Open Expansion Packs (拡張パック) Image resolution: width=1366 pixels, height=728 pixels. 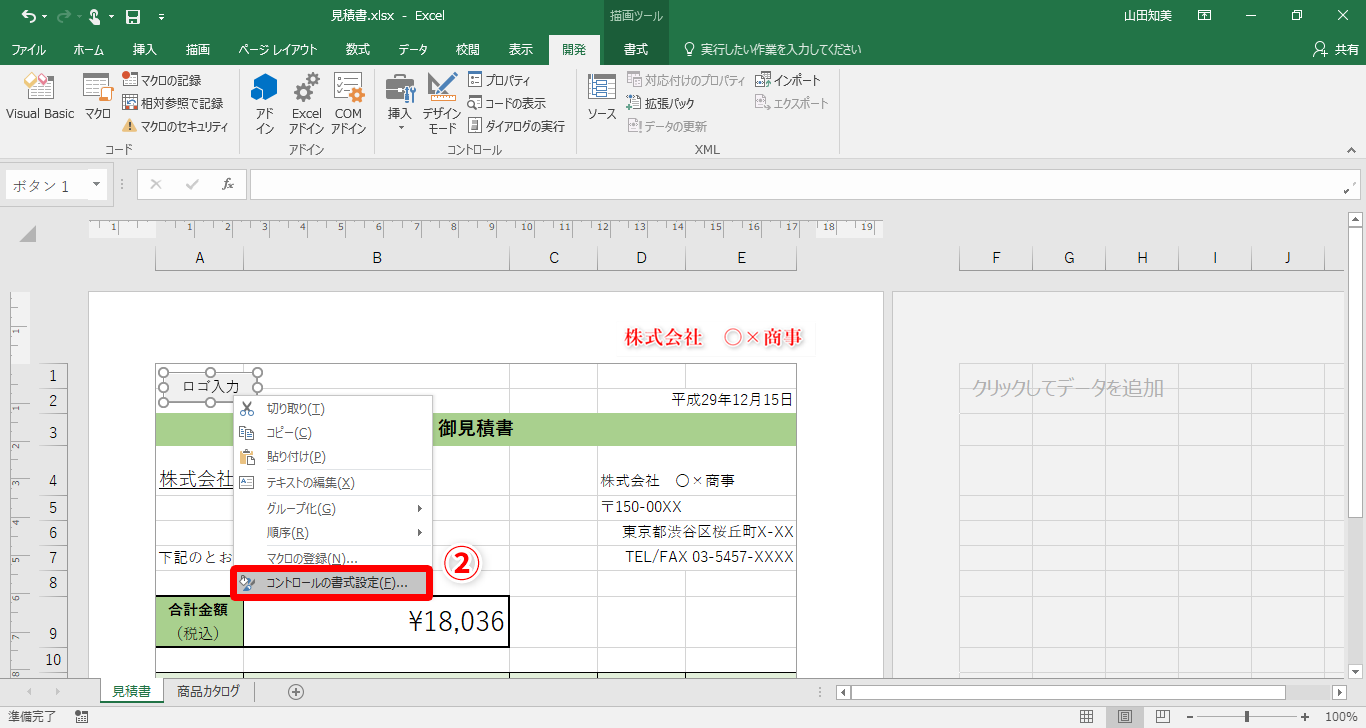click(x=660, y=103)
